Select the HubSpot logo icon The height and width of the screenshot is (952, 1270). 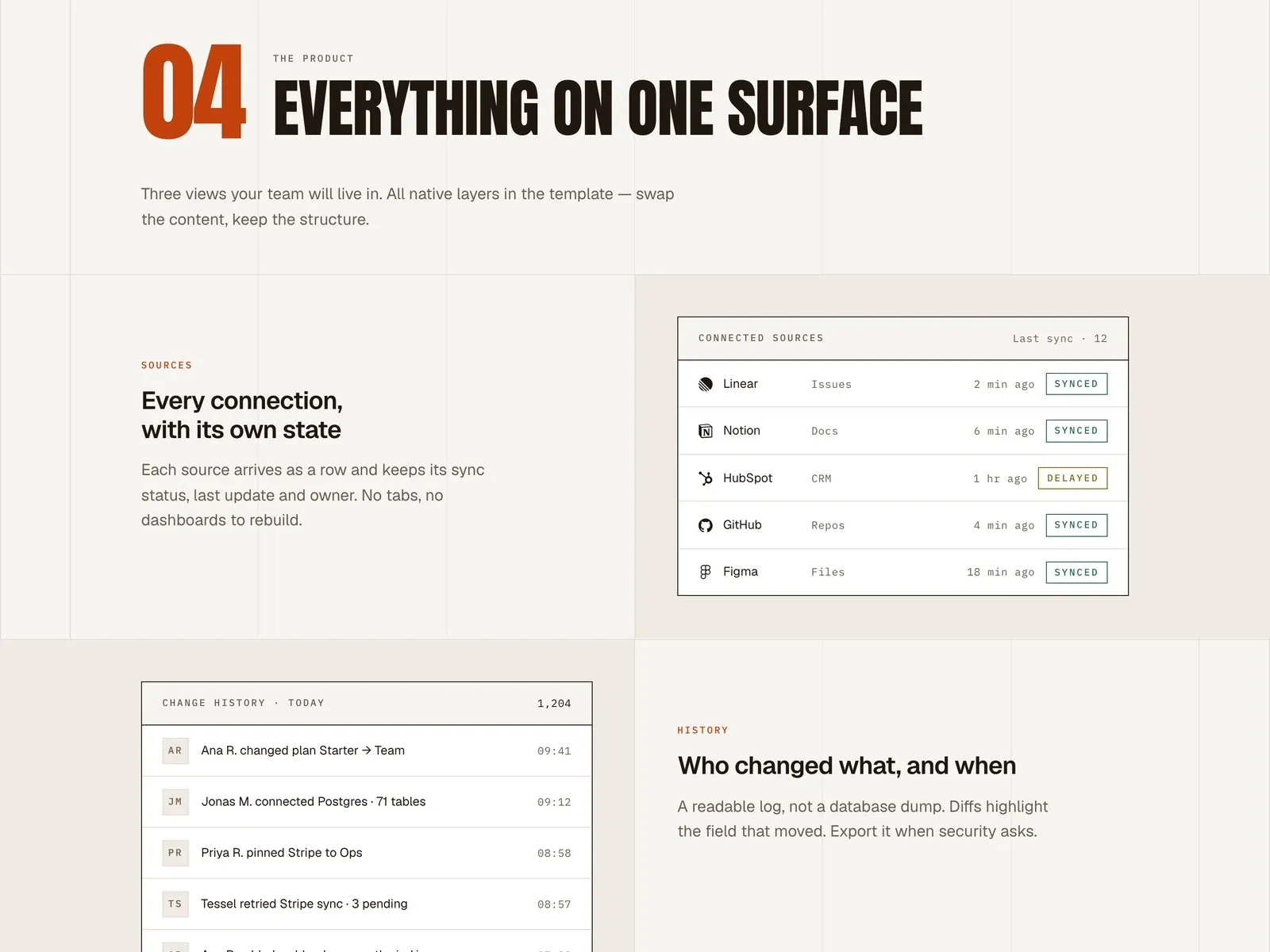705,478
